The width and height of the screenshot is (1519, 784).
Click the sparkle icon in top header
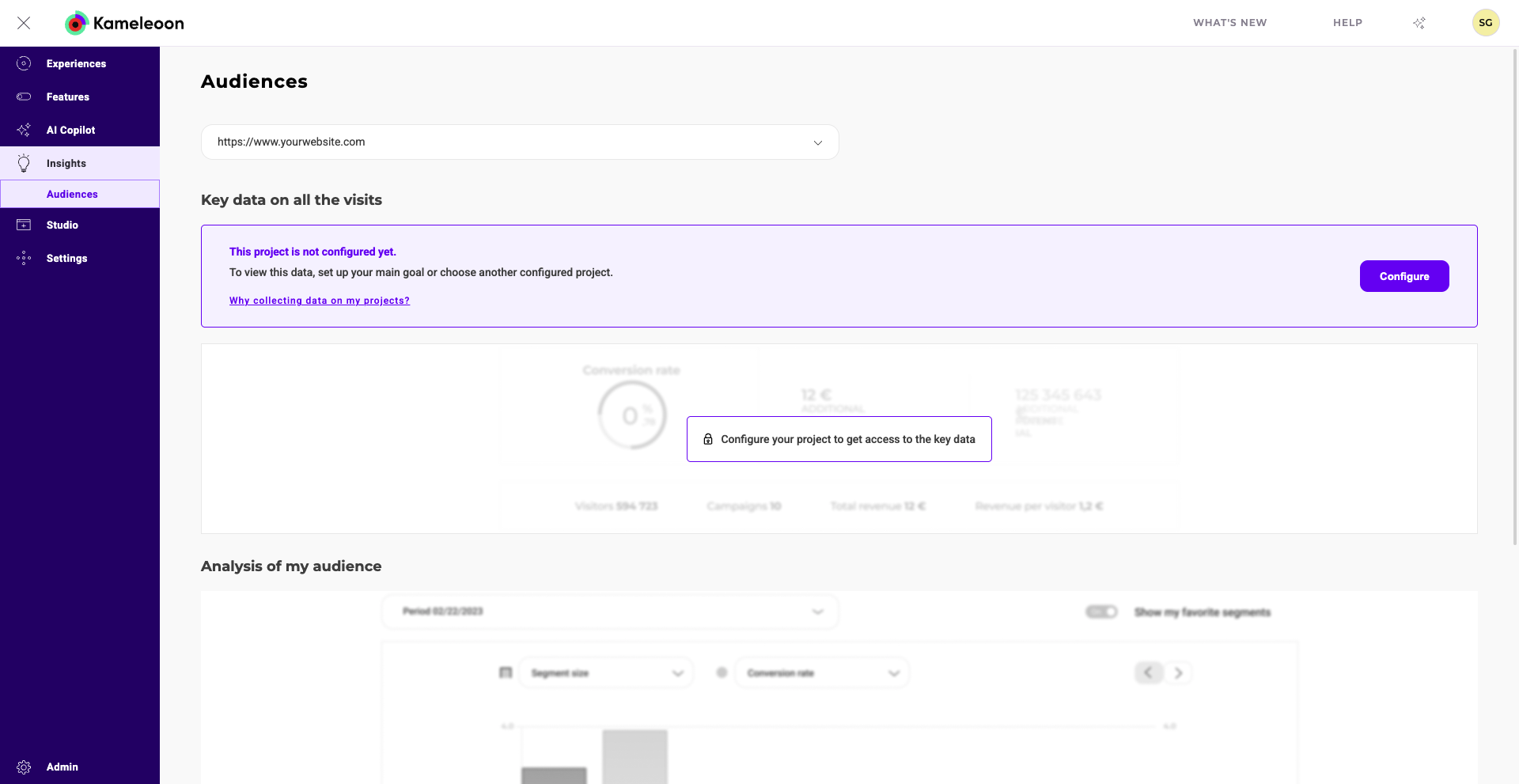pos(1419,23)
